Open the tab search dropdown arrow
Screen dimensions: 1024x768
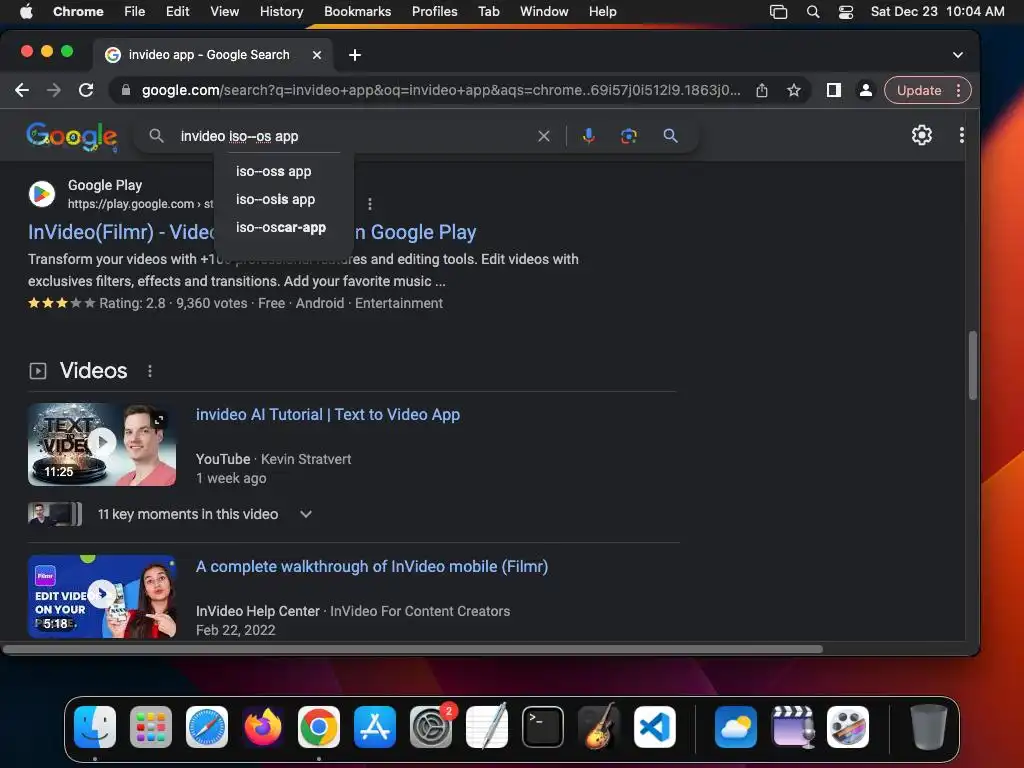pyautogui.click(x=957, y=55)
